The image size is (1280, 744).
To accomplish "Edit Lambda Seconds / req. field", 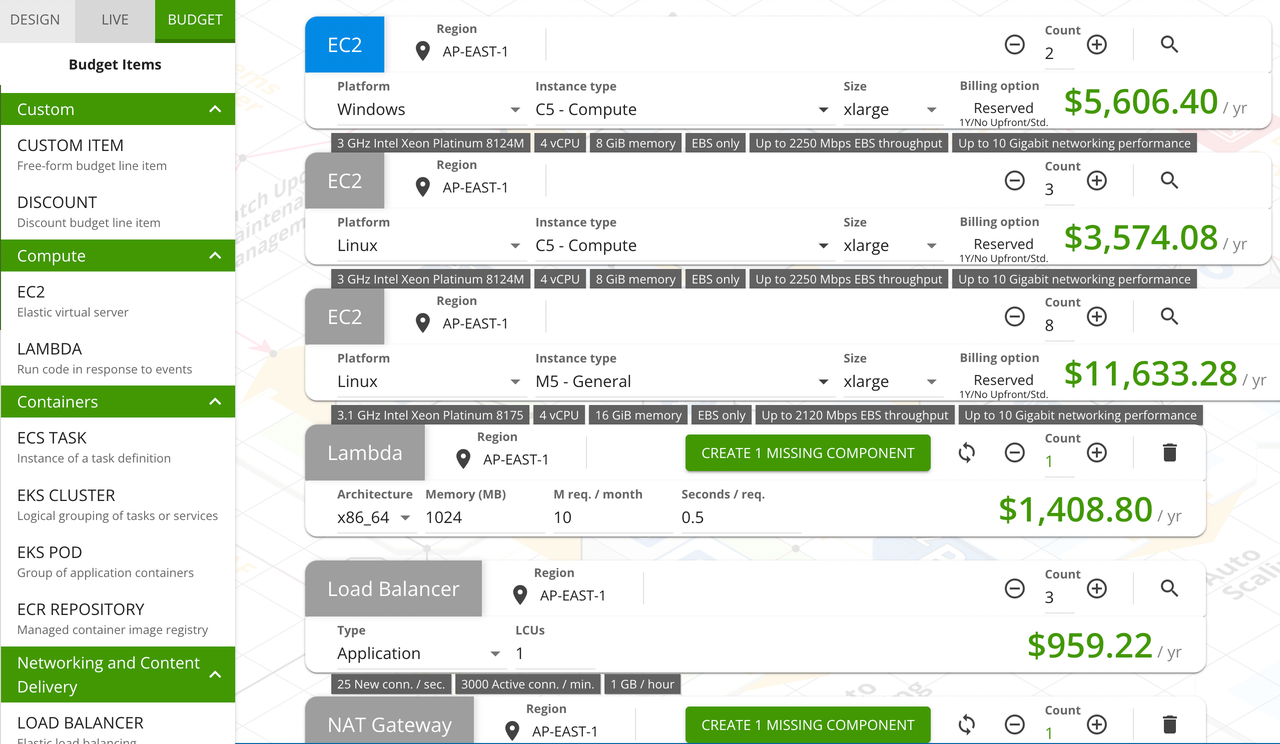I will [741, 518].
